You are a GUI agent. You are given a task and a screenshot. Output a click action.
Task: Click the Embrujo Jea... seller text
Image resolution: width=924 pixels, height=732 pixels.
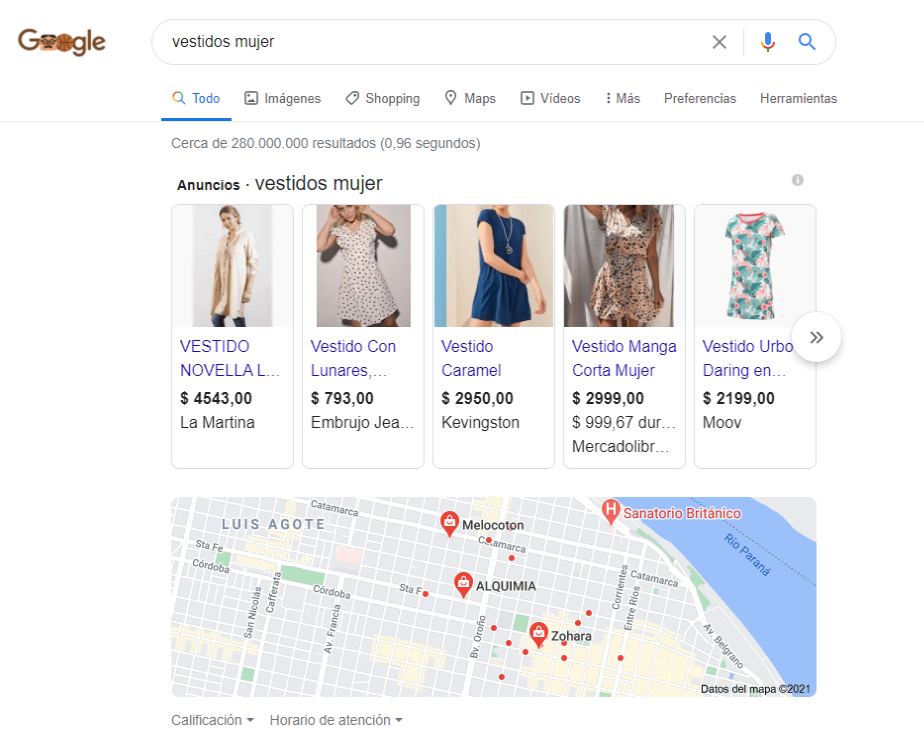click(362, 423)
